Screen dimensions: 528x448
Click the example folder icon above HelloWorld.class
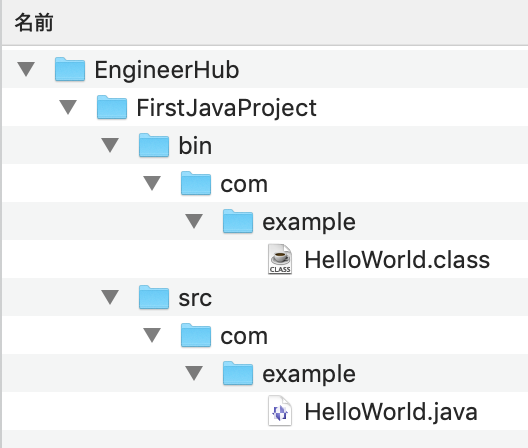pyautogui.click(x=238, y=221)
